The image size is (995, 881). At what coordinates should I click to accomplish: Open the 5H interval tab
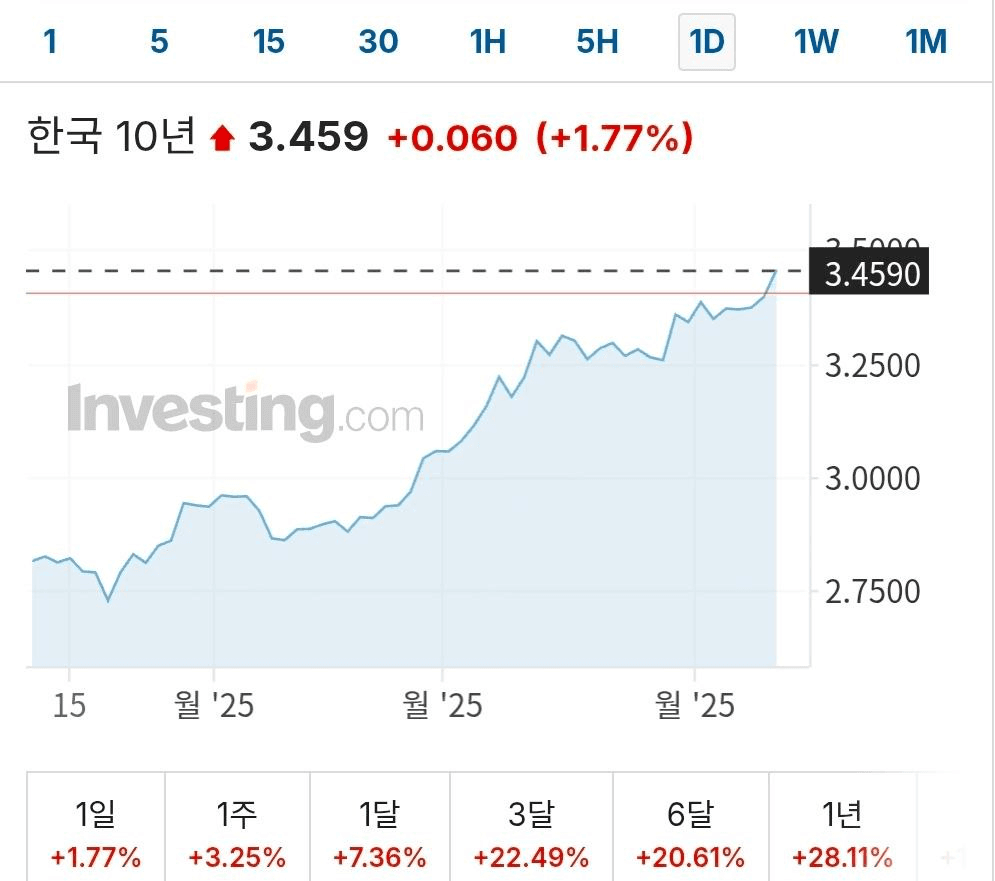pyautogui.click(x=597, y=42)
